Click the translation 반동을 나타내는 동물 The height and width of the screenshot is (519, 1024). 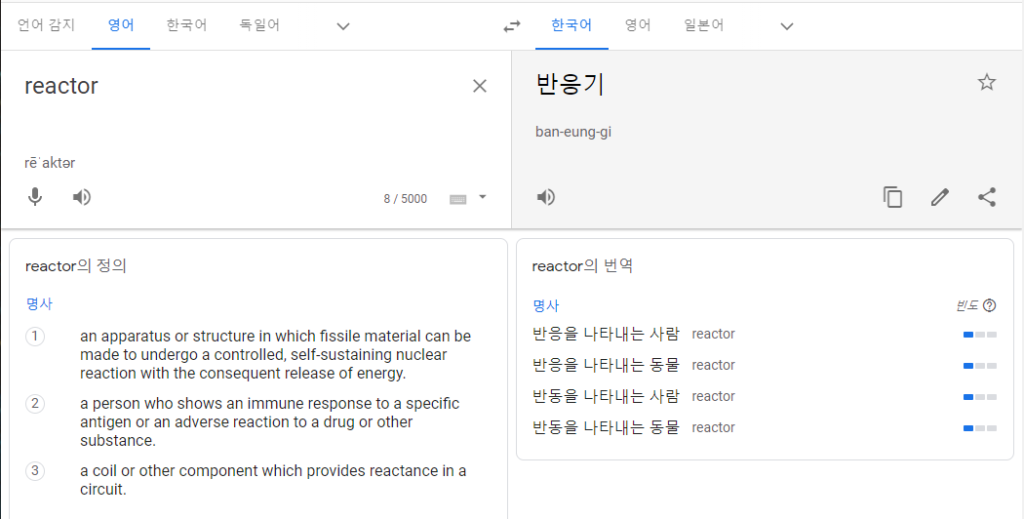(606, 428)
